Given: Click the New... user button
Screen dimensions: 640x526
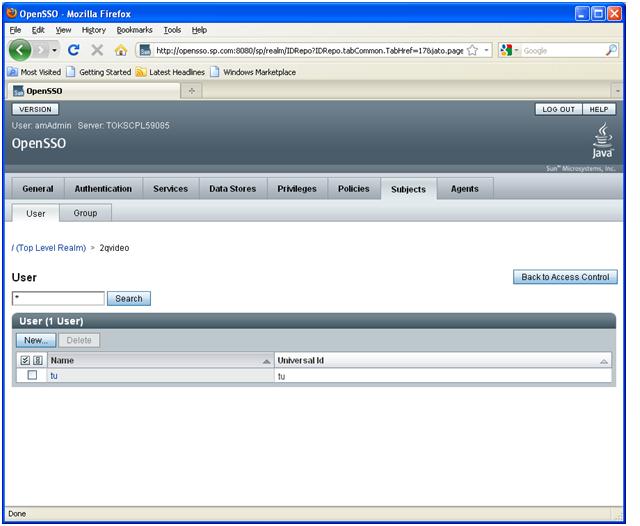Looking at the screenshot, I should (x=37, y=341).
